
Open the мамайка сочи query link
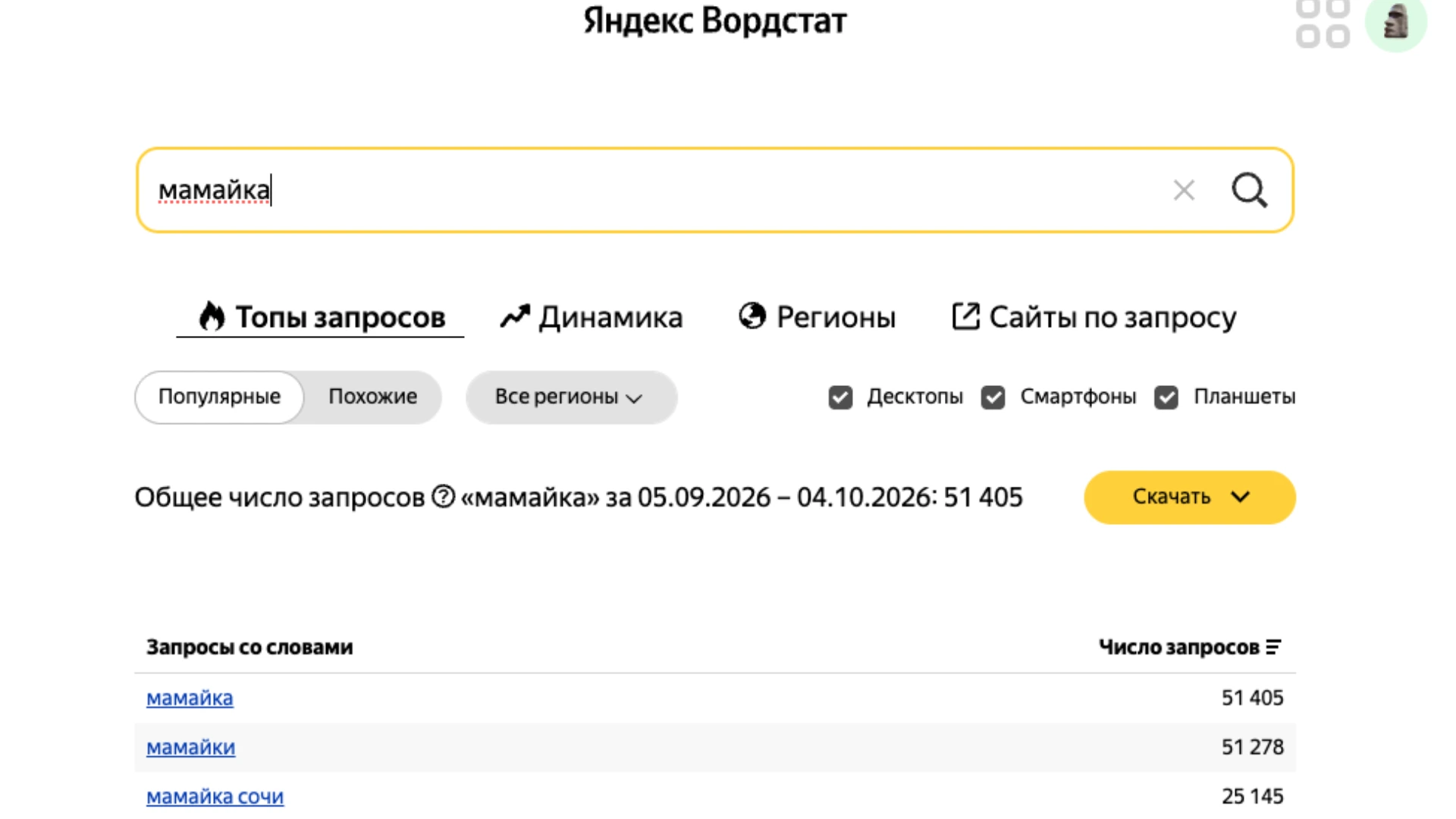tap(215, 796)
